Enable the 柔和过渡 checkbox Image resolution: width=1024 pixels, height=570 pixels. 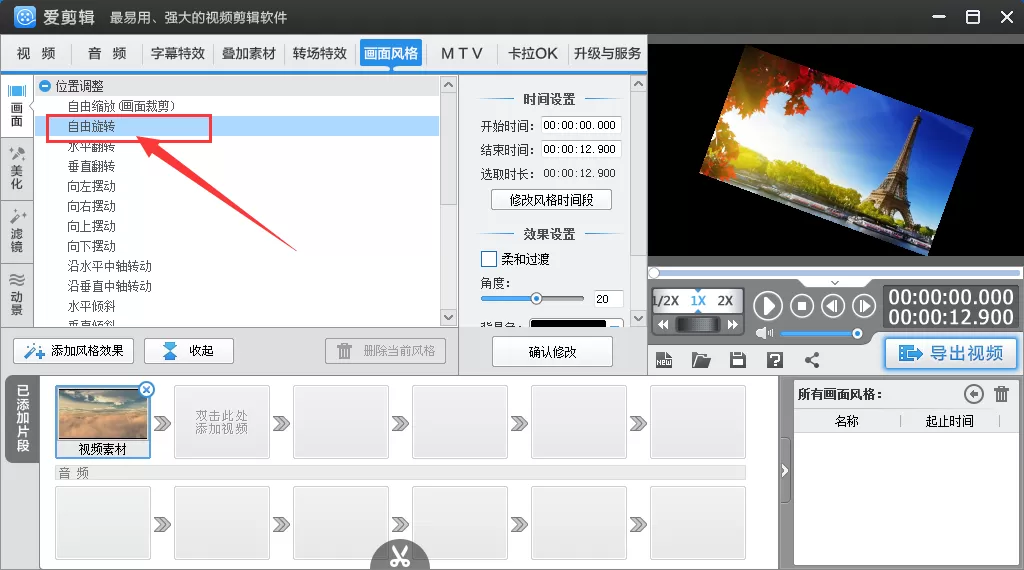click(x=488, y=259)
